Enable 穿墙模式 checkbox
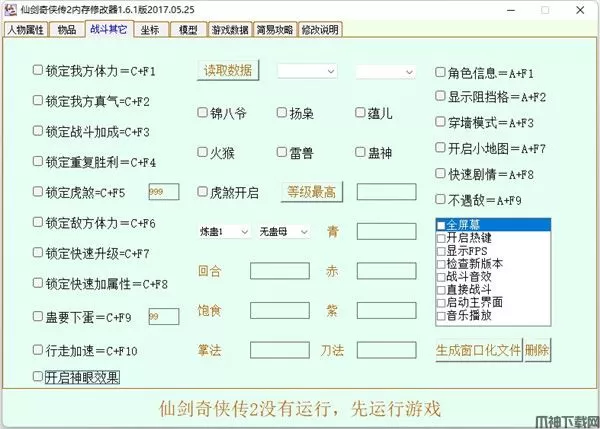Screen dimensions: 600x429 (440, 122)
